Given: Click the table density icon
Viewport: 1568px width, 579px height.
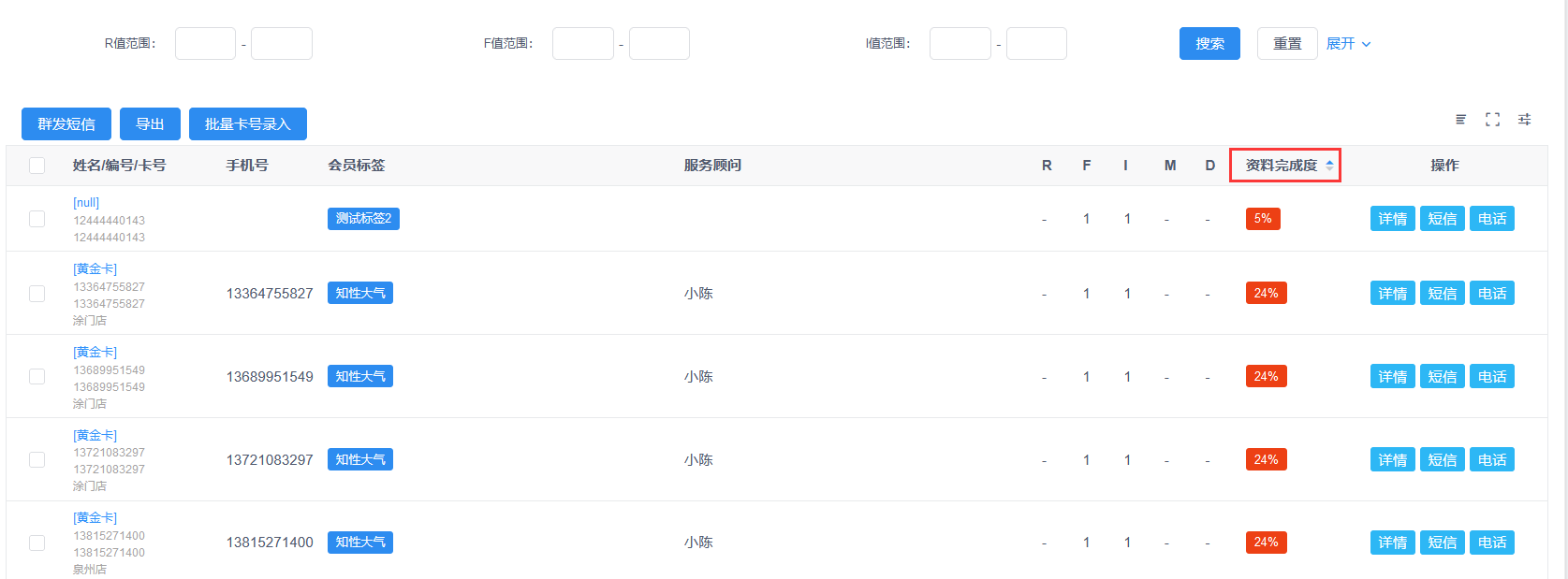Looking at the screenshot, I should pos(1460,120).
